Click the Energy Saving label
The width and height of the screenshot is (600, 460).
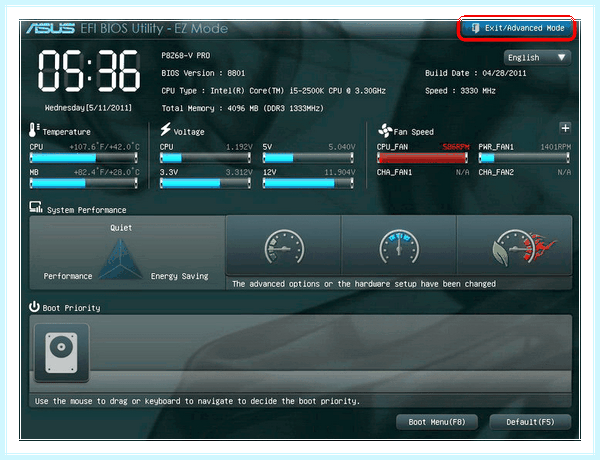coord(179,276)
